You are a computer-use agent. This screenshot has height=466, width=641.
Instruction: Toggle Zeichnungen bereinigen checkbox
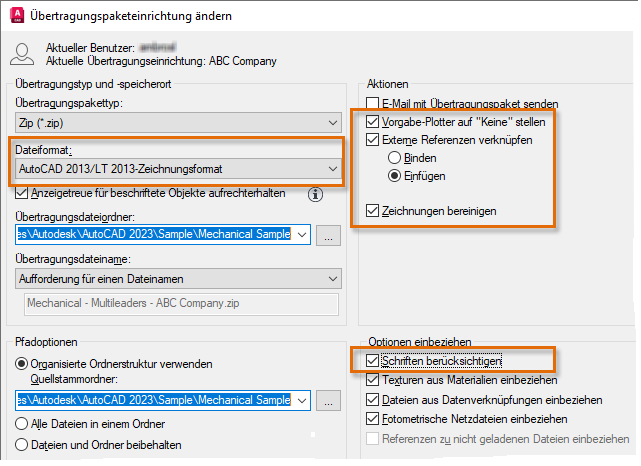coord(372,211)
